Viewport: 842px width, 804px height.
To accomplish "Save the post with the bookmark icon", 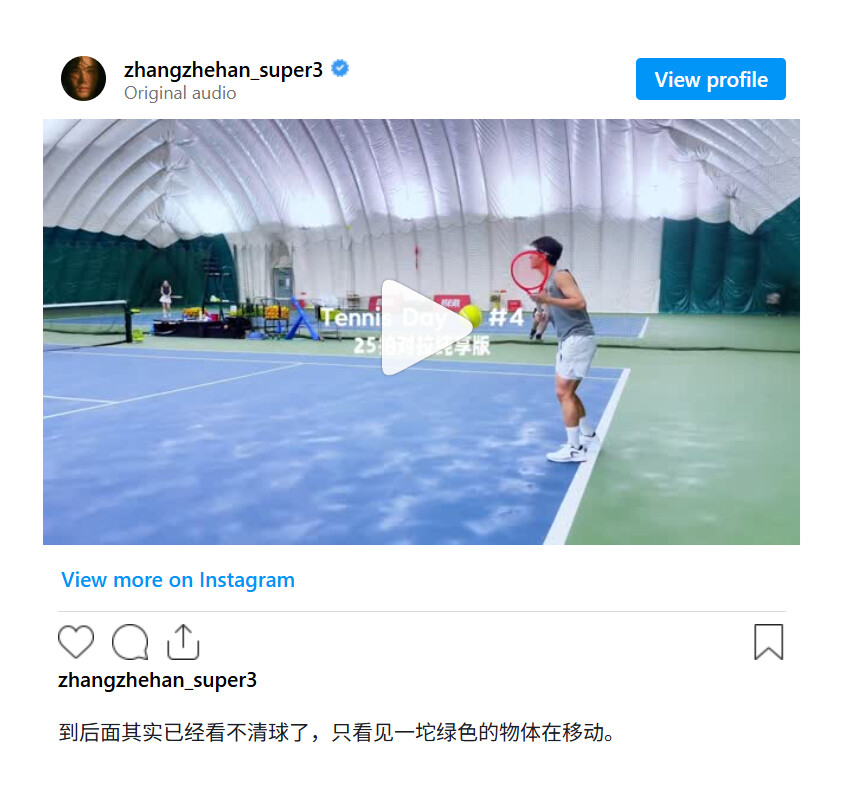I will click(768, 641).
